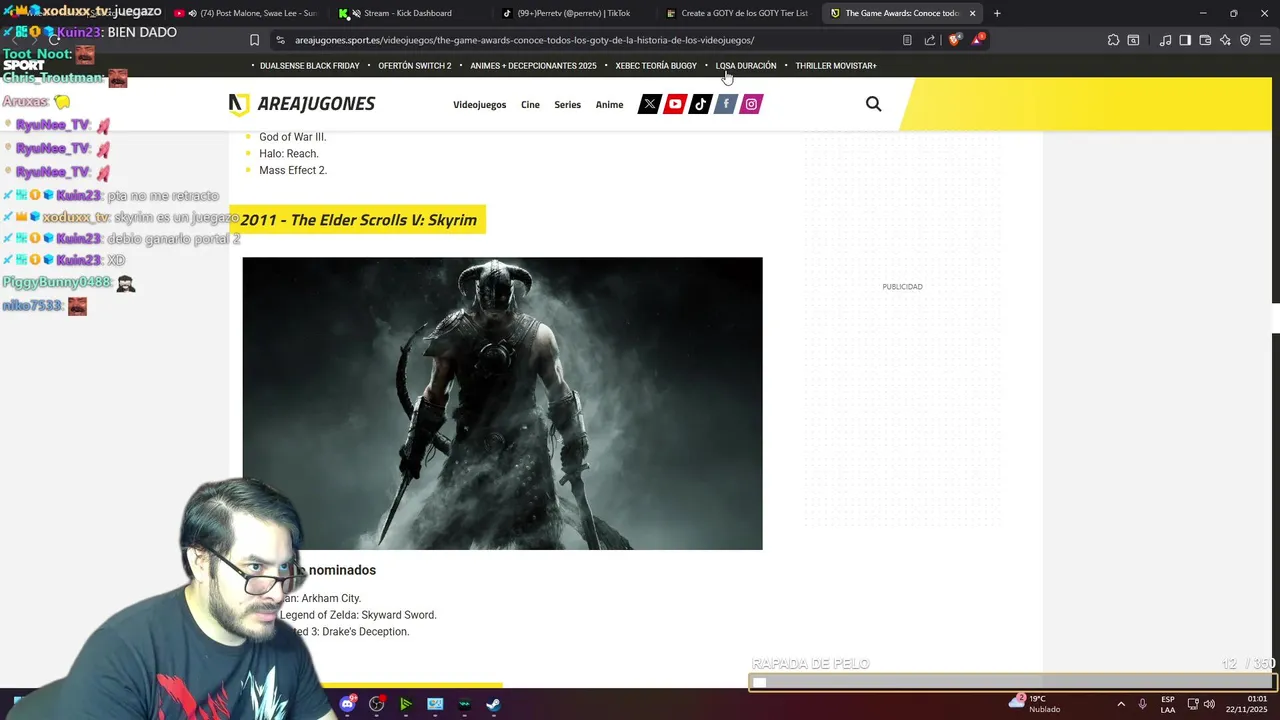Screen dimensions: 1280x720
Task: Click the RAPADA DE PELO goal progress bar
Action: (1012, 682)
